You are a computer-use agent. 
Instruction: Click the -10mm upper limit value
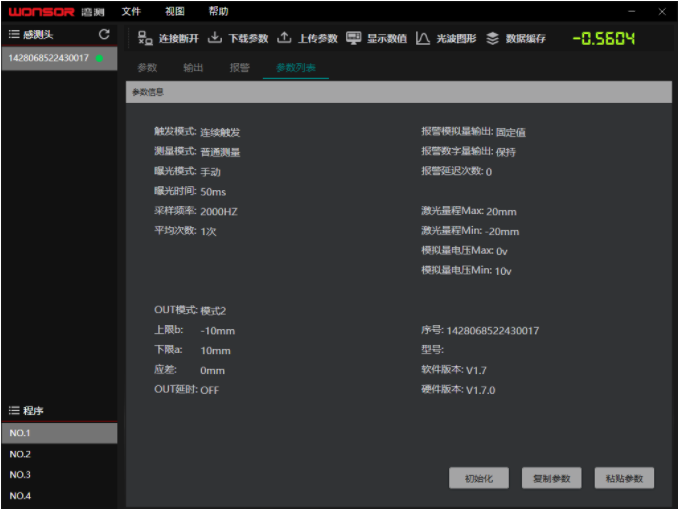point(217,331)
